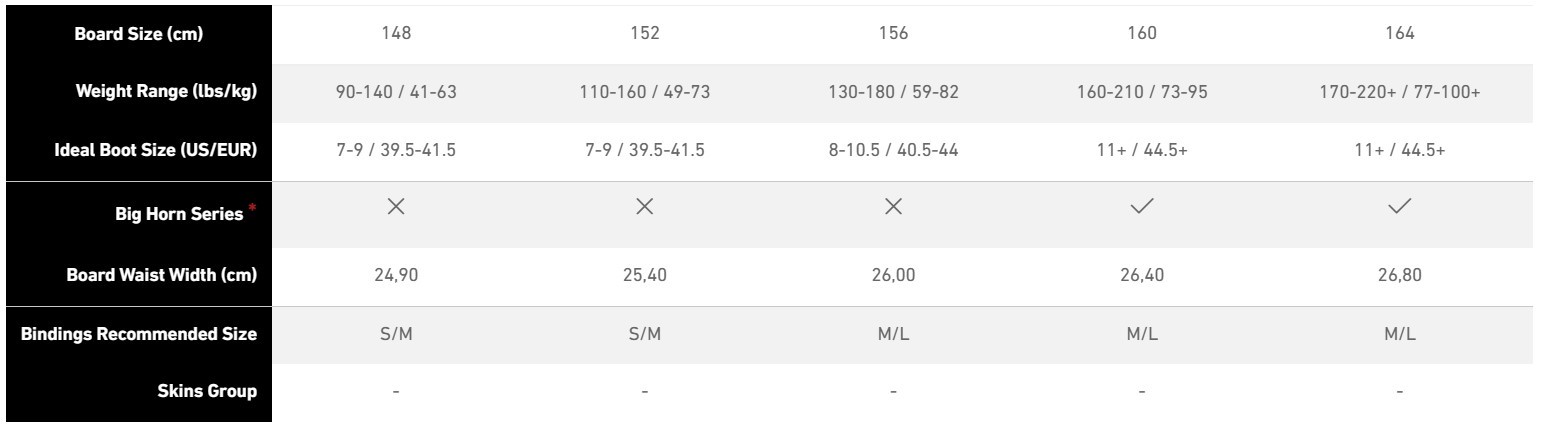Click the checkmark in the 164 column
The height and width of the screenshot is (428, 1541).
click(1400, 206)
